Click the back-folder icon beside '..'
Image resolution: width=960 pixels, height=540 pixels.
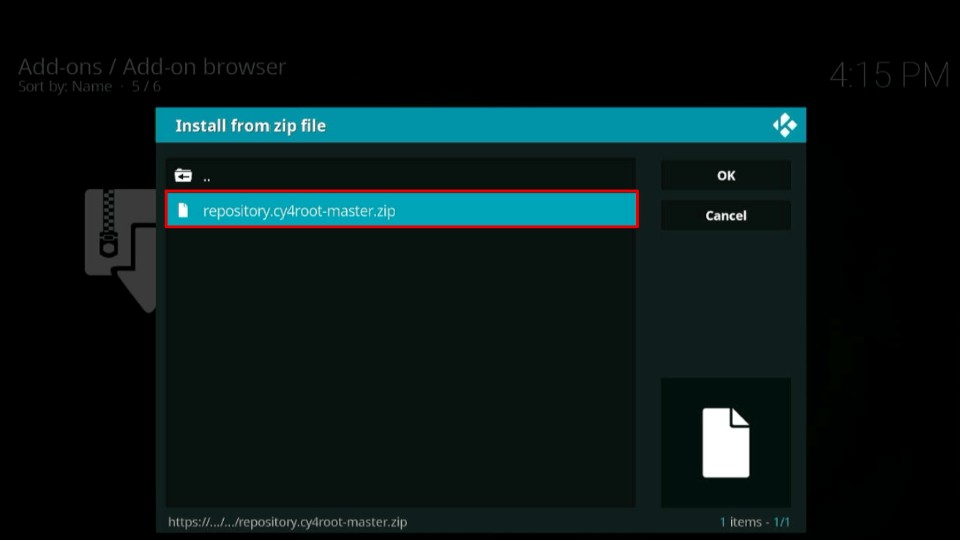click(183, 176)
